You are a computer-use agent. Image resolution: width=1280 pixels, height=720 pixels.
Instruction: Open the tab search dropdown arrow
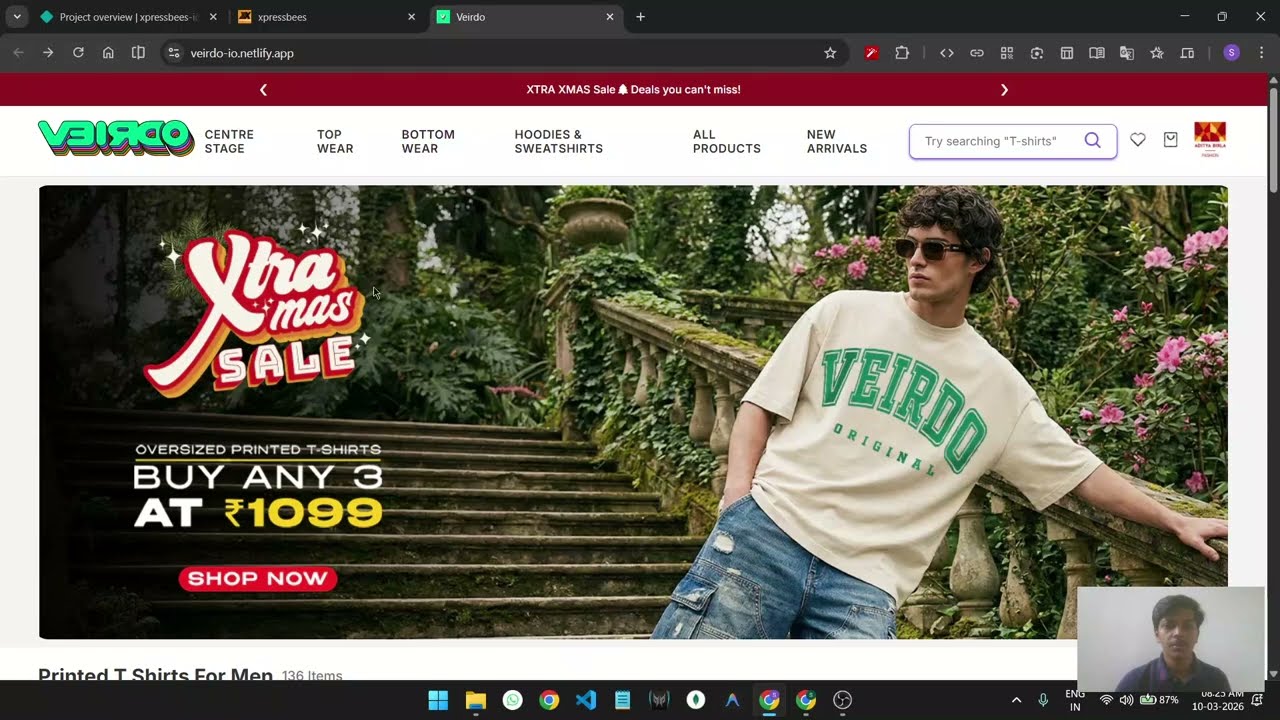(17, 17)
